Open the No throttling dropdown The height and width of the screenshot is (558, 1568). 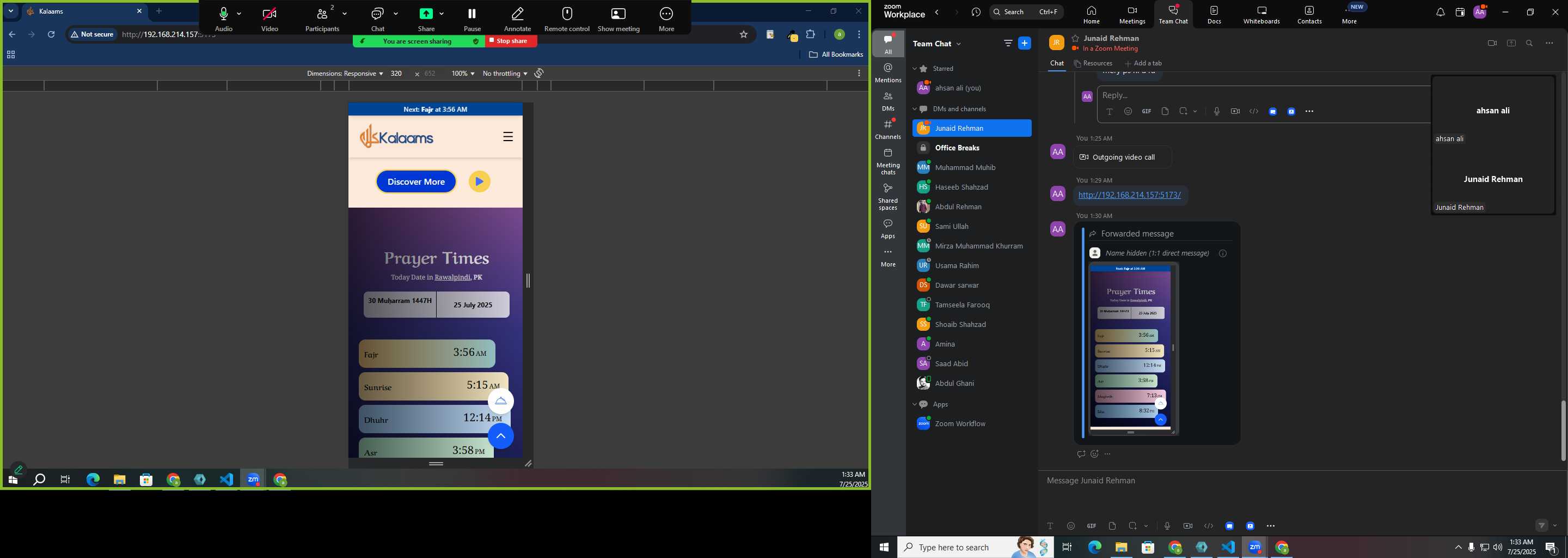pyautogui.click(x=505, y=73)
